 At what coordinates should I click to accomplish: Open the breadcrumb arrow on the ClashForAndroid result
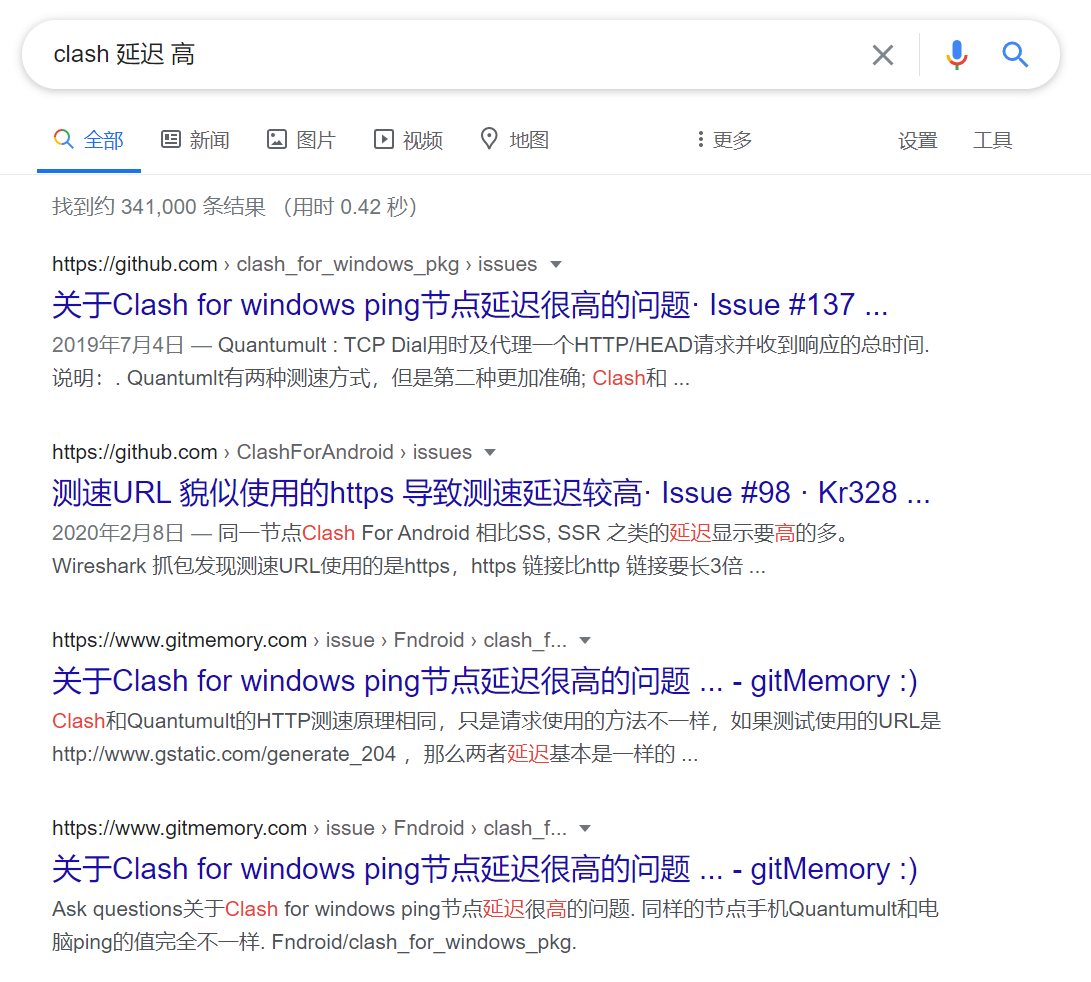pos(489,452)
